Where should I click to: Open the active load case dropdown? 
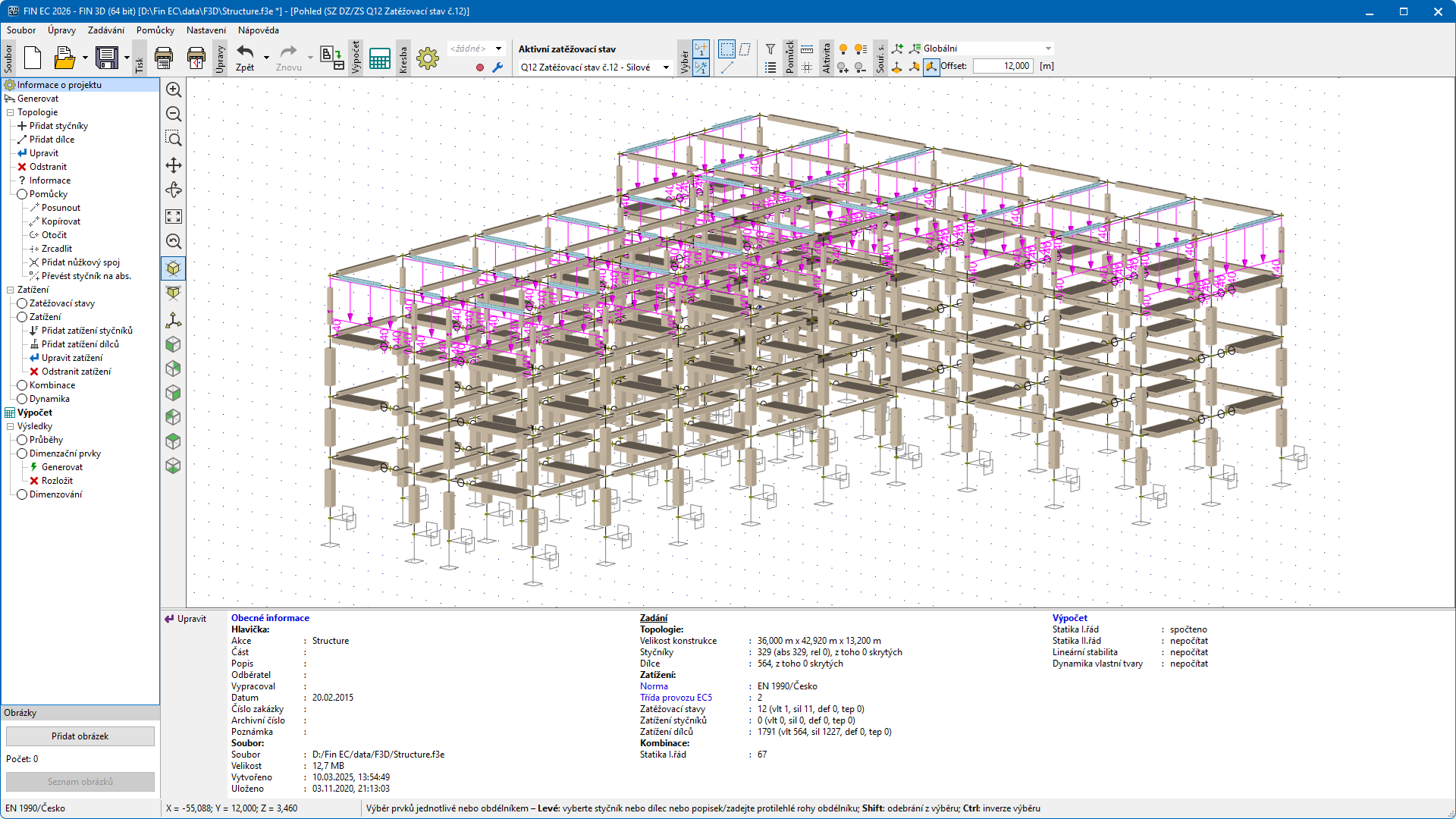point(666,67)
